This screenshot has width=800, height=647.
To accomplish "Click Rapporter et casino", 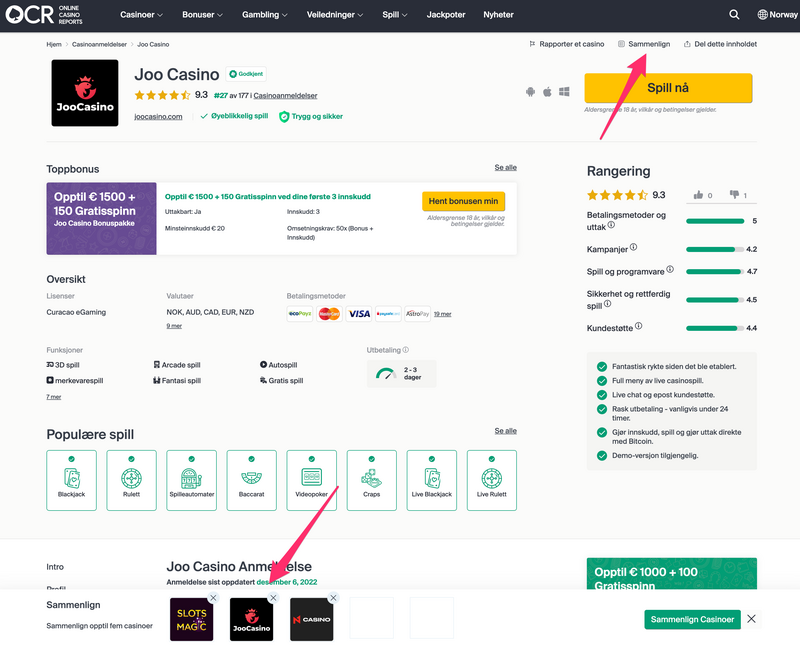I will pyautogui.click(x=567, y=44).
